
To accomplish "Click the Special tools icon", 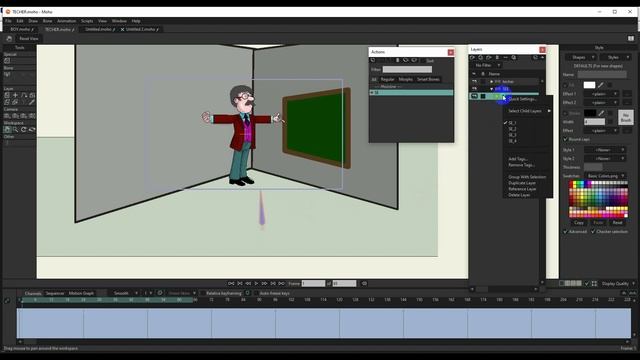I will click(x=7, y=60).
